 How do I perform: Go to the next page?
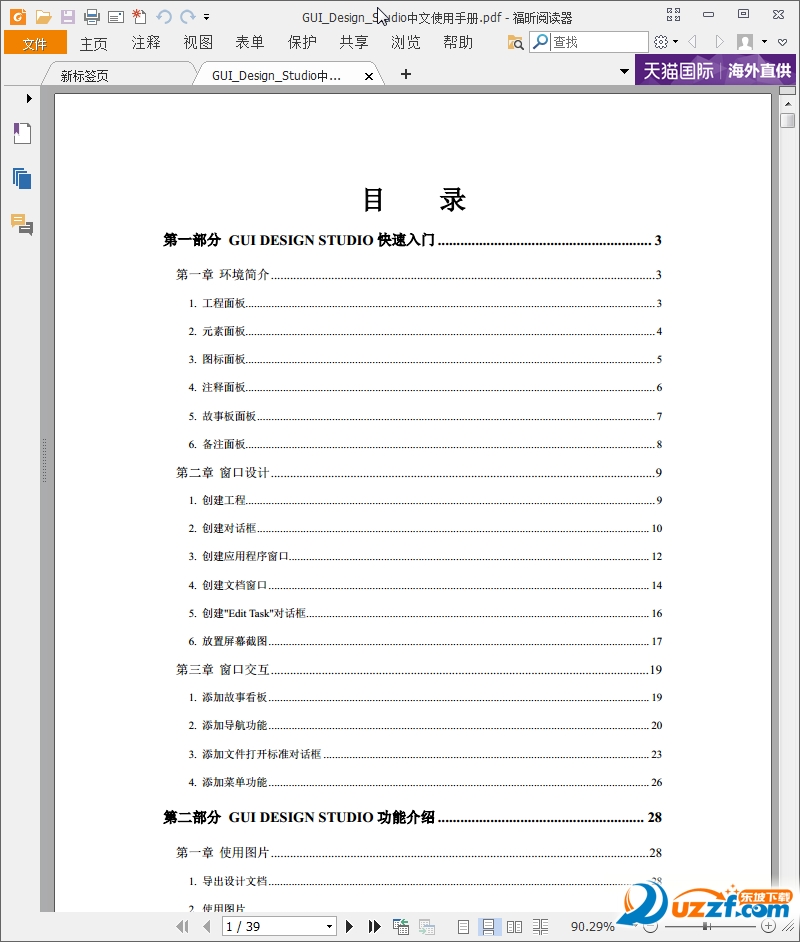[x=350, y=926]
